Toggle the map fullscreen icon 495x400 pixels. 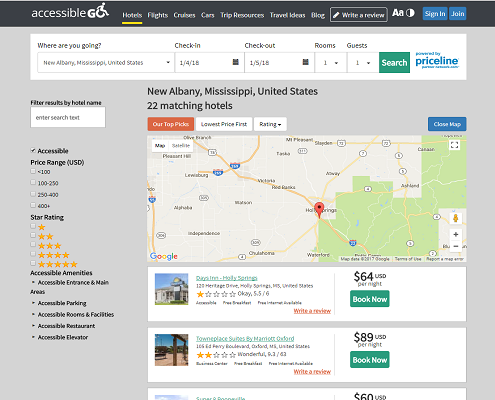coord(454,145)
